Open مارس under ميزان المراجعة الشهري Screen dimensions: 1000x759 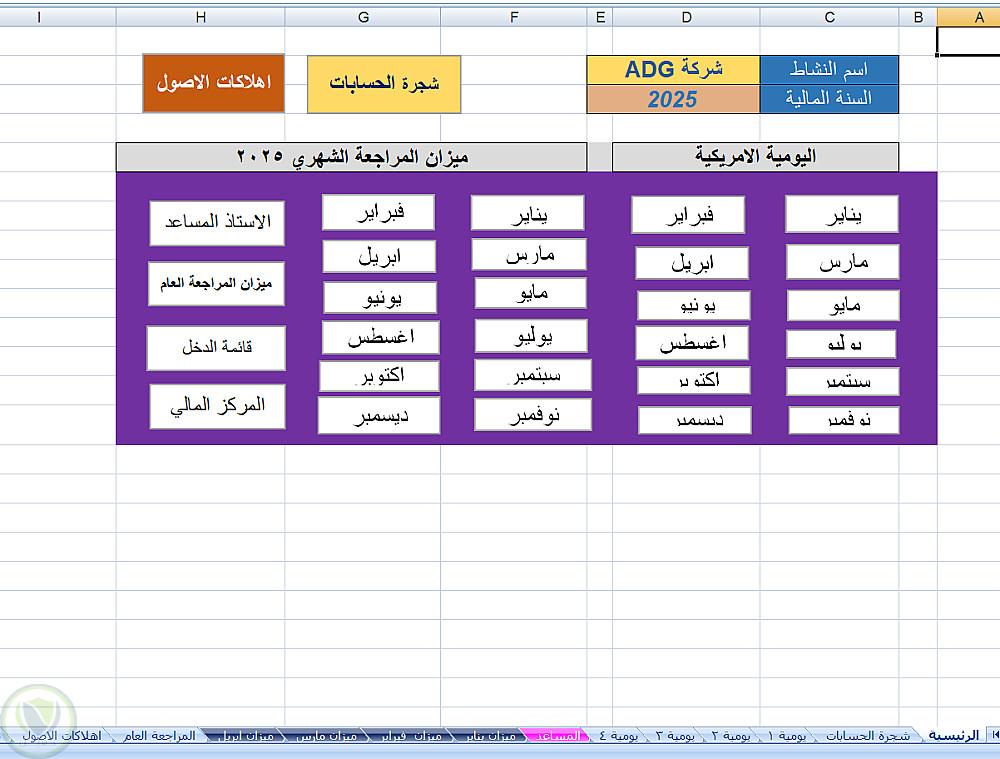coord(529,254)
